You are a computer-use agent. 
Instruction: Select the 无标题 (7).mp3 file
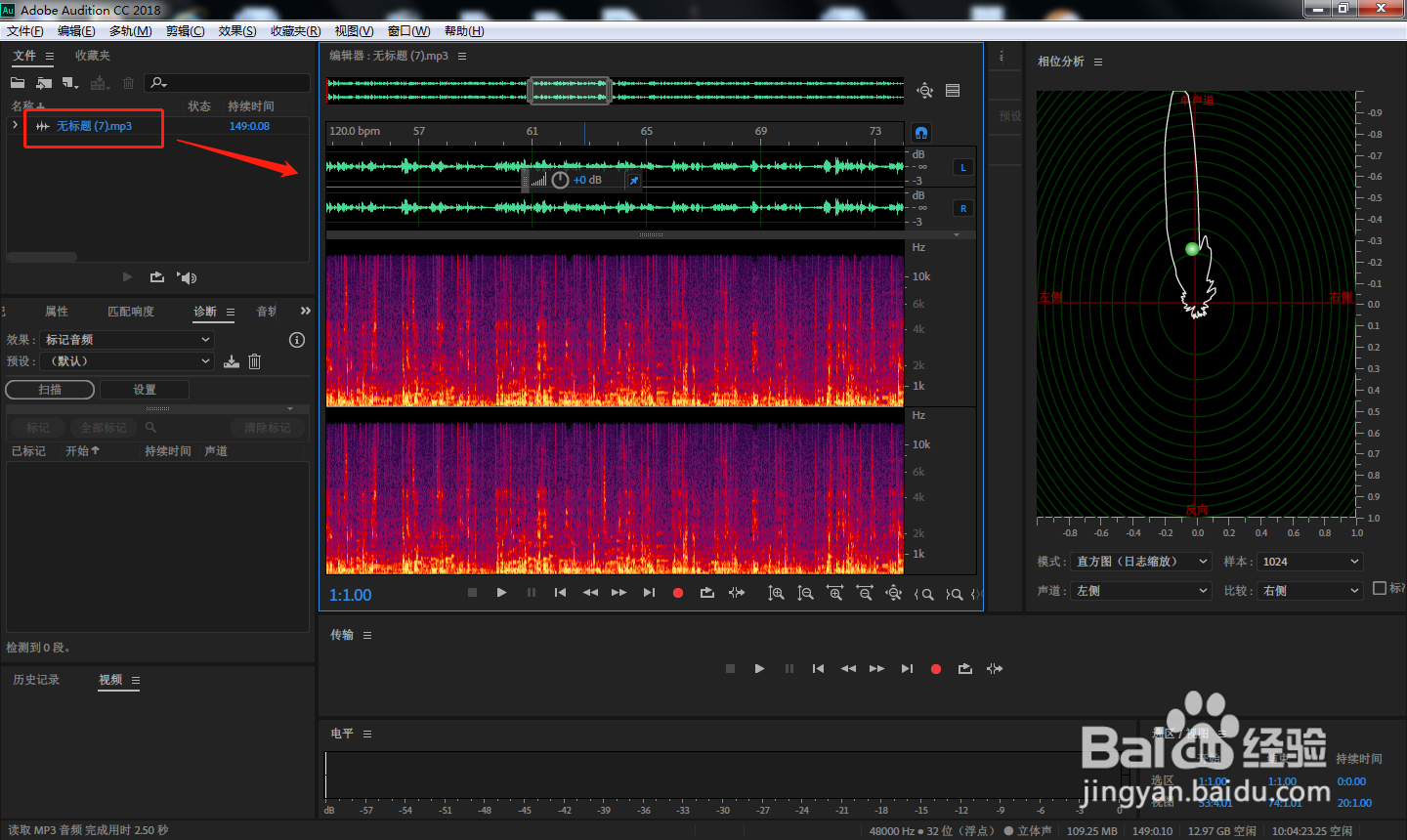[x=94, y=126]
